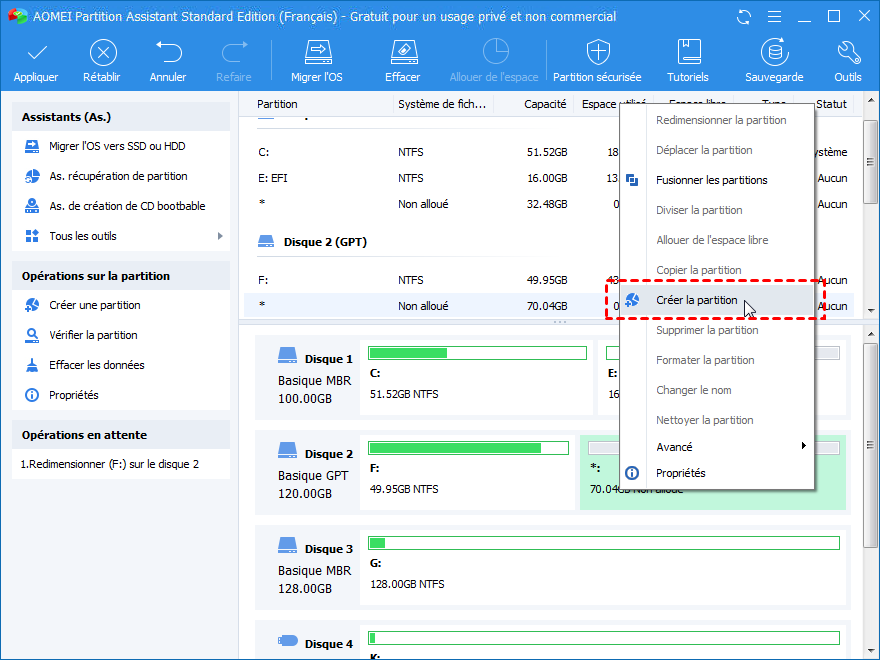Open the Avancé submenu
This screenshot has height=660, width=880.
pyautogui.click(x=717, y=447)
